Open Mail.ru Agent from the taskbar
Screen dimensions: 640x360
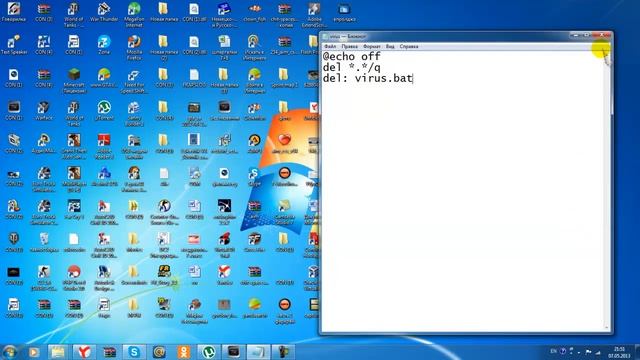[159, 352]
